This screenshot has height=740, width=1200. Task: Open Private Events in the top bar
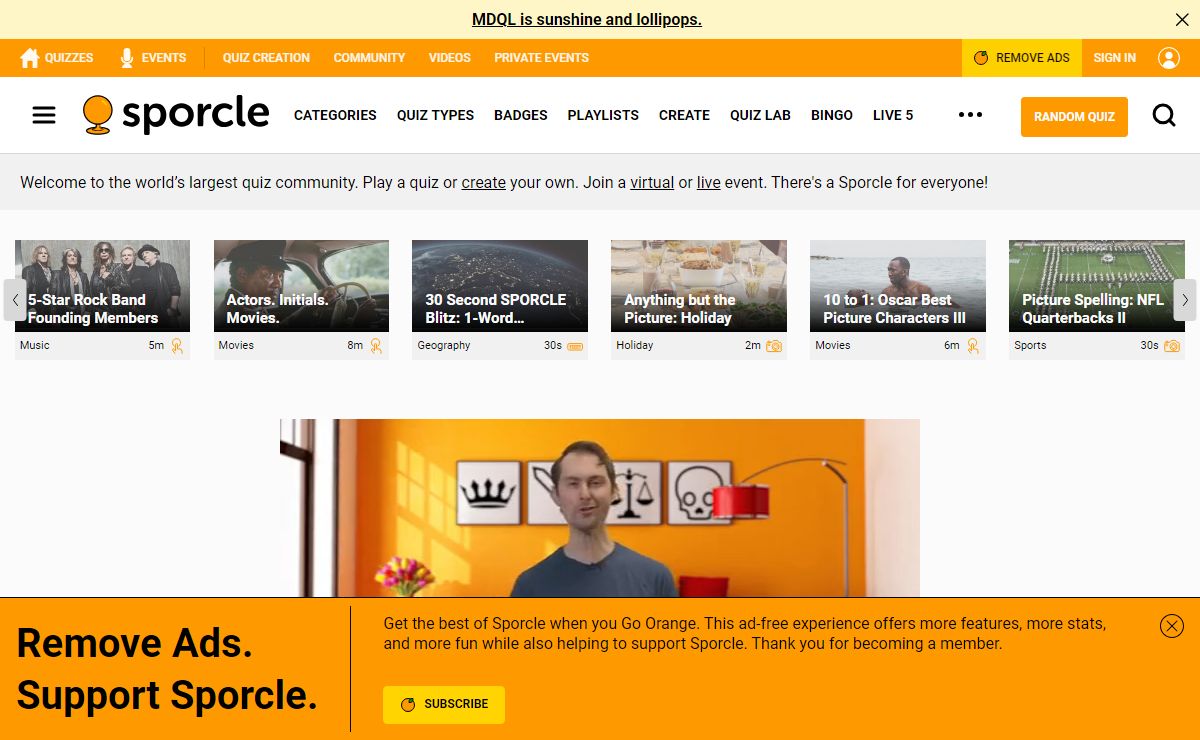point(541,58)
